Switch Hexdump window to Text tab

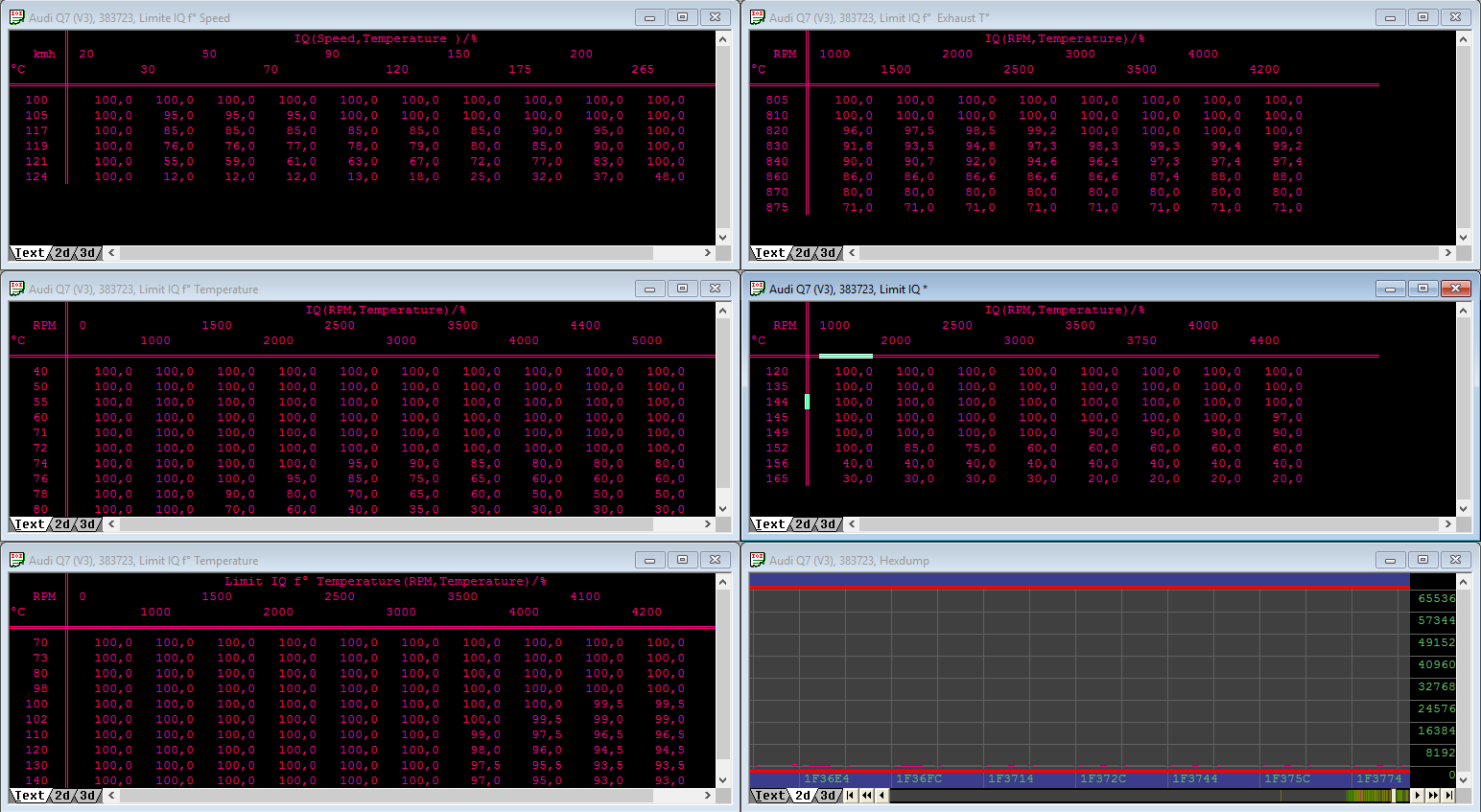(769, 796)
